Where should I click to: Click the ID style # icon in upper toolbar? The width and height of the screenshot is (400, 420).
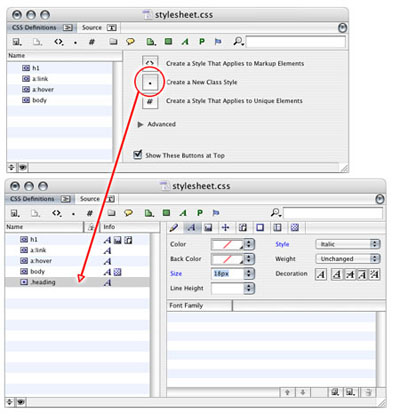point(92,42)
